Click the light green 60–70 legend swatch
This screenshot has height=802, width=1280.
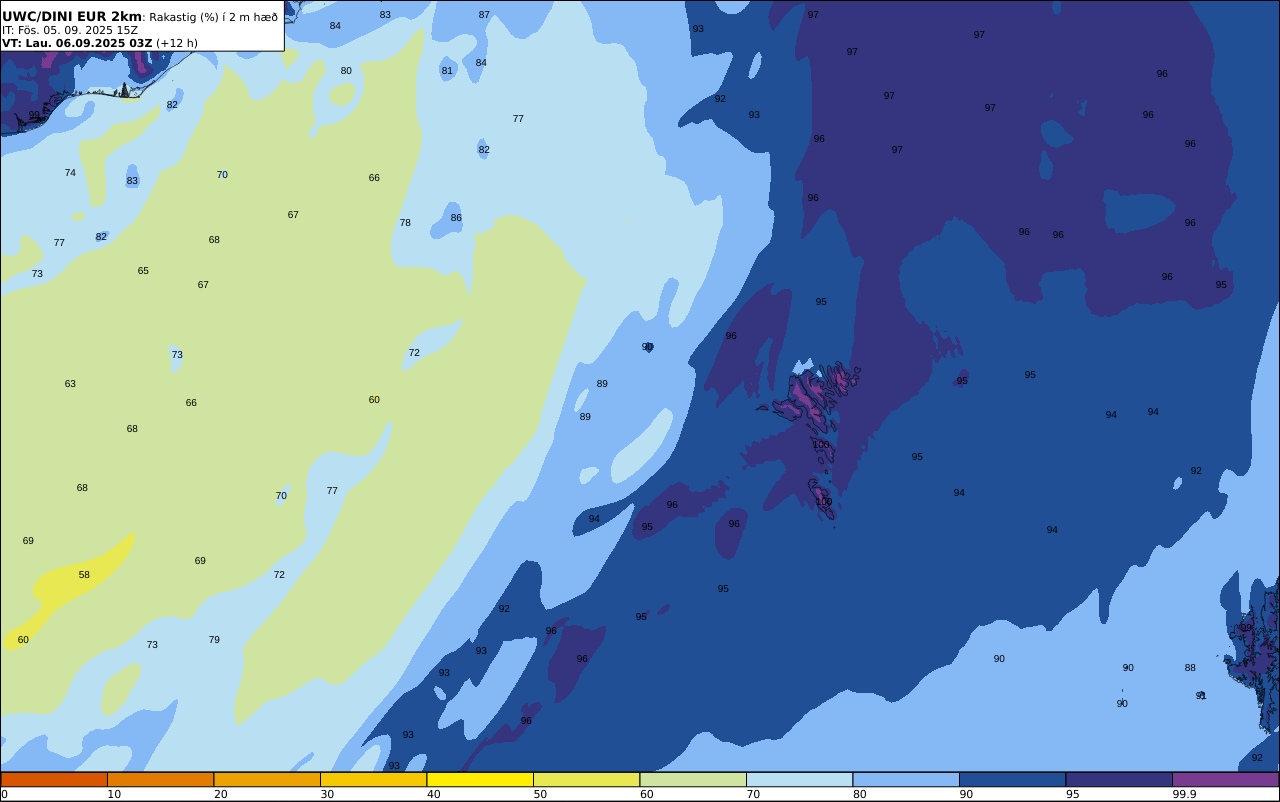693,779
